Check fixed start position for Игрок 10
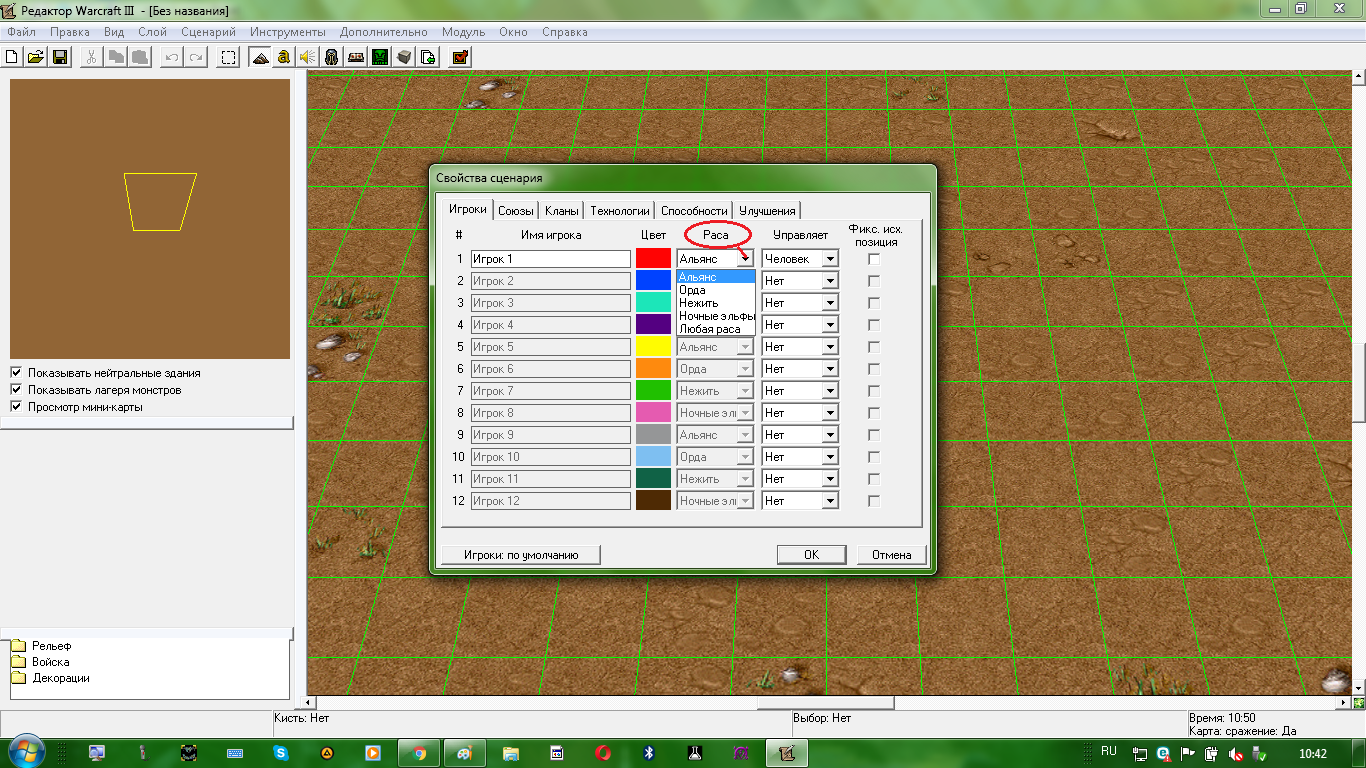The width and height of the screenshot is (1366, 768). [x=874, y=457]
